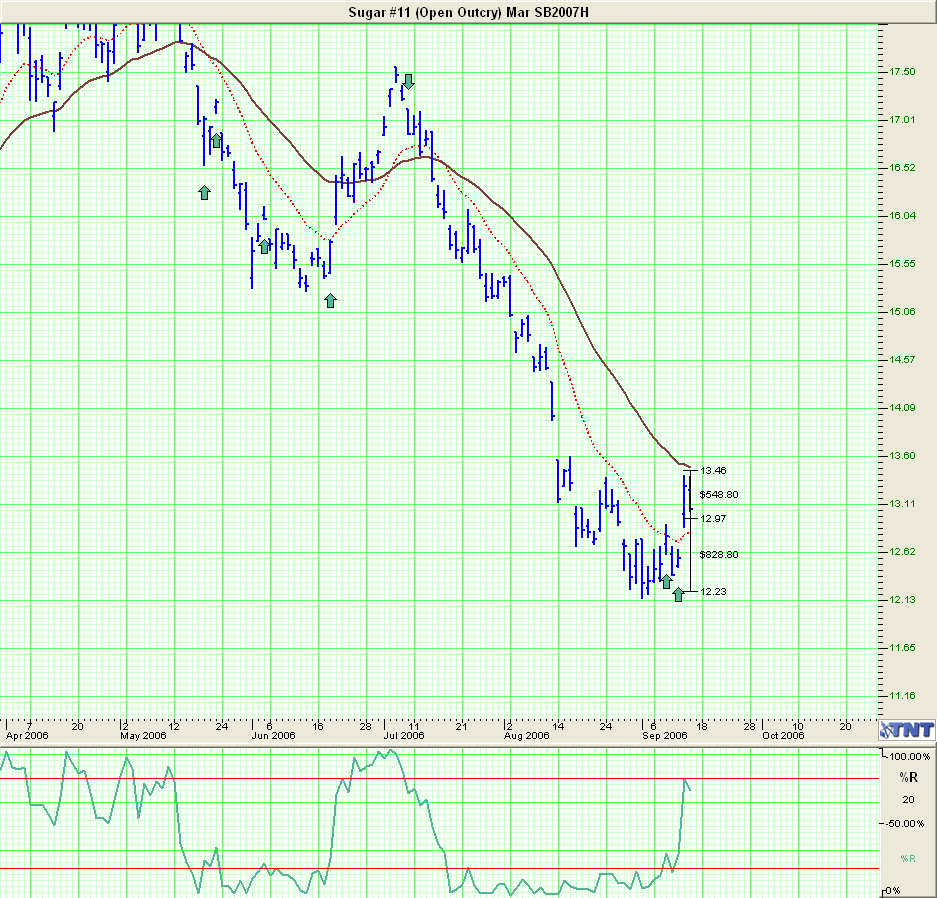Screen dimensions: 937x898
Task: Click the 13.46 measurement label
Action: point(713,471)
